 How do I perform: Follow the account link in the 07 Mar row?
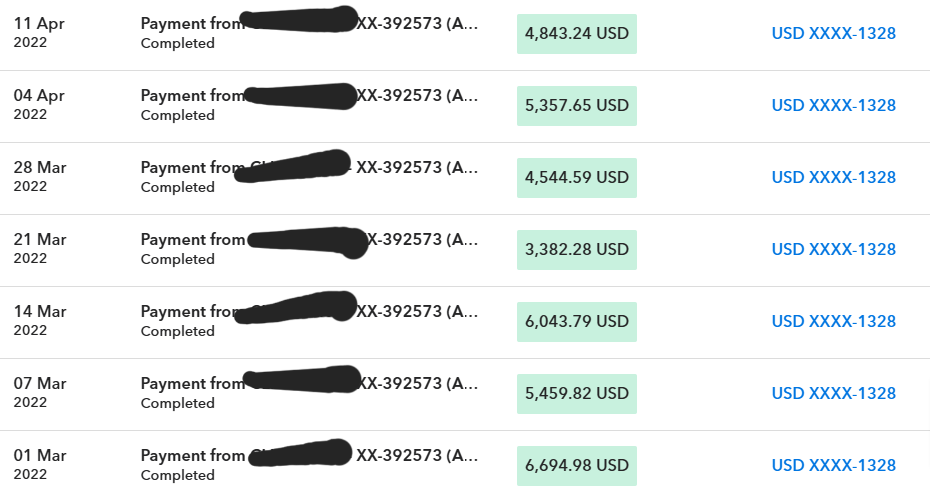[833, 393]
